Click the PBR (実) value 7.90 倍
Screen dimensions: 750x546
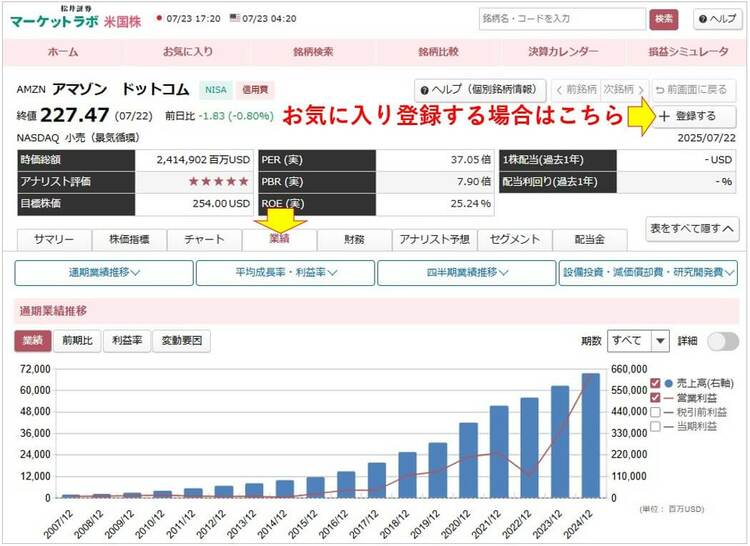tap(474, 182)
